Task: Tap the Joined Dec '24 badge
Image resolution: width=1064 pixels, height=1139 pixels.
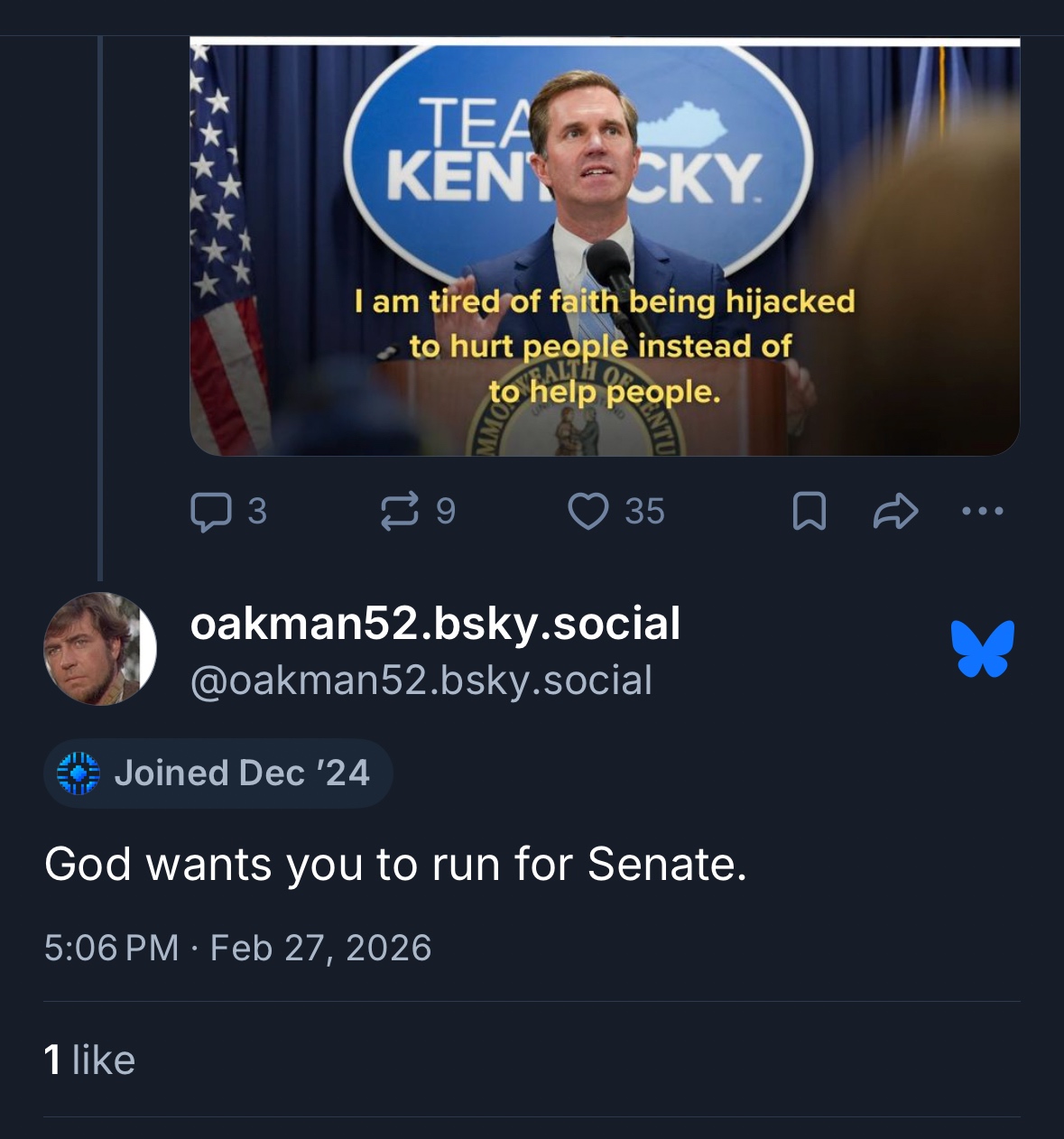Action: (x=218, y=773)
